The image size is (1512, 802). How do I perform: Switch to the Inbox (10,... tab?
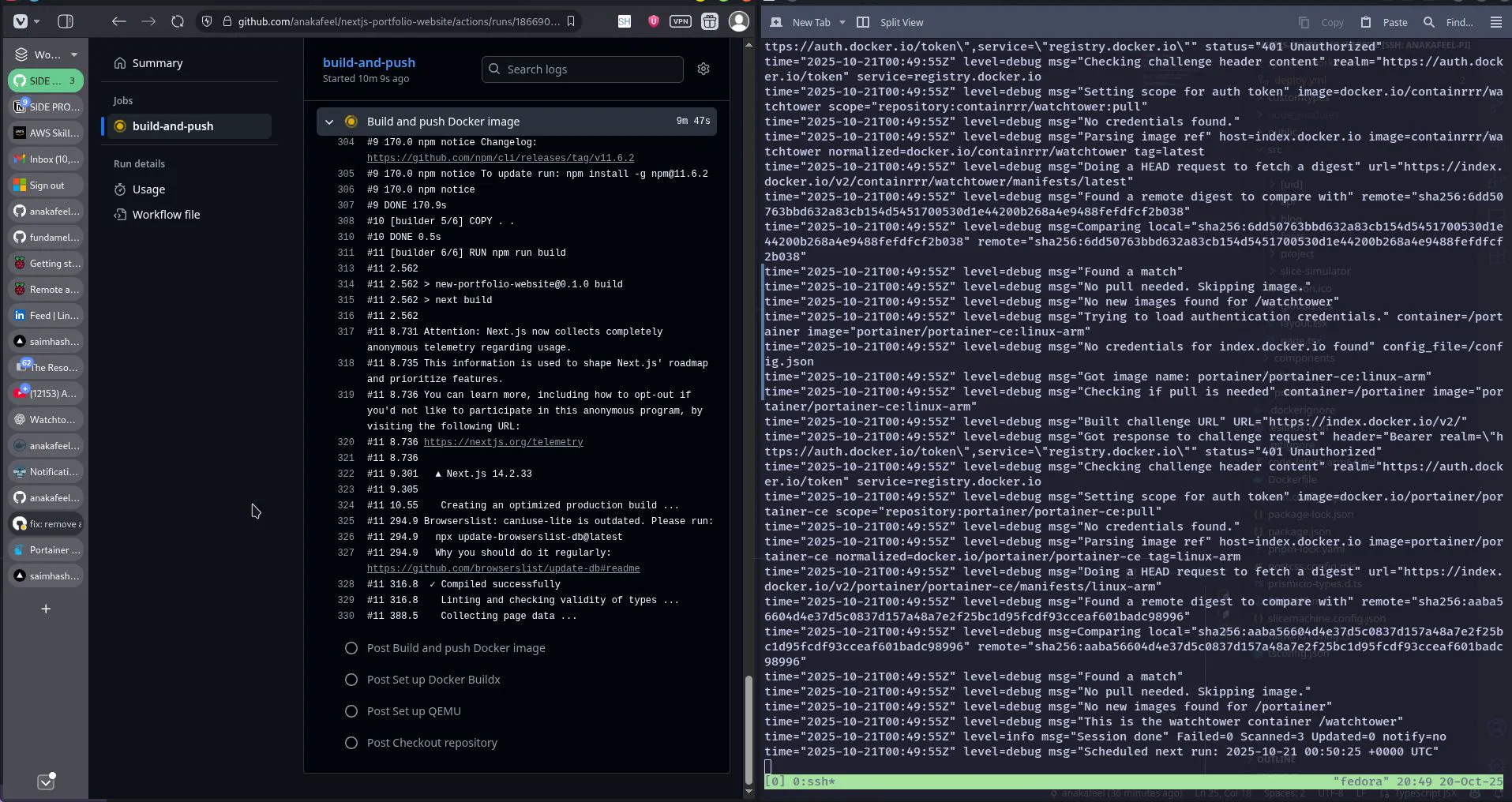pyautogui.click(x=46, y=159)
